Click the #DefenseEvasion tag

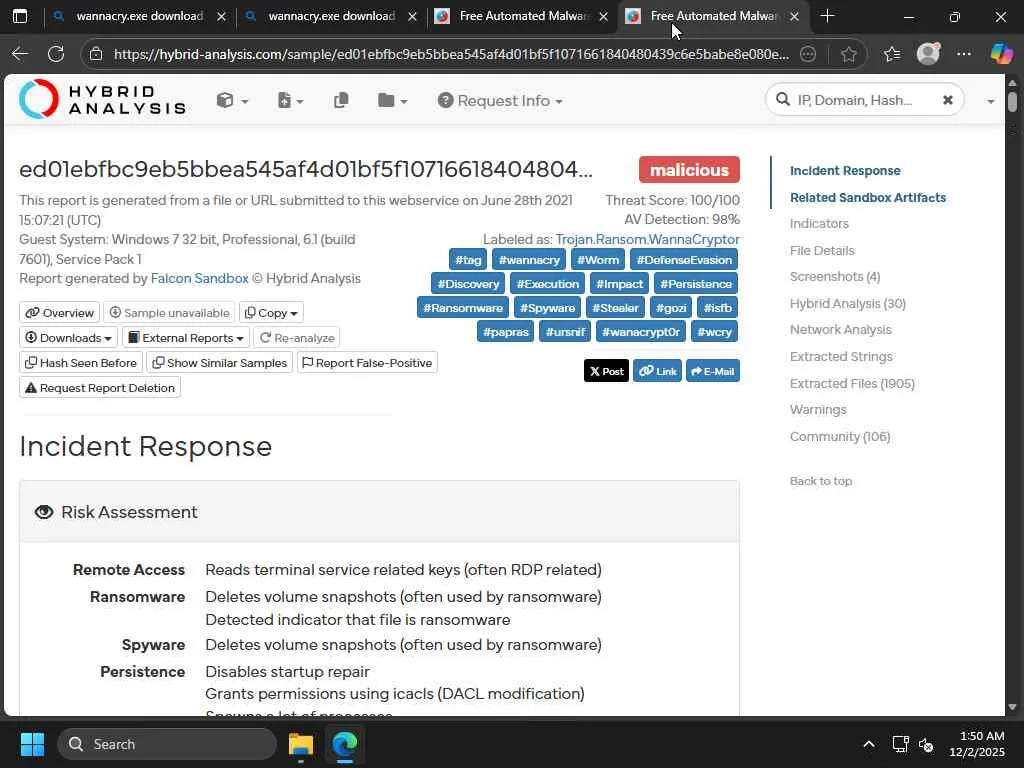tap(684, 260)
